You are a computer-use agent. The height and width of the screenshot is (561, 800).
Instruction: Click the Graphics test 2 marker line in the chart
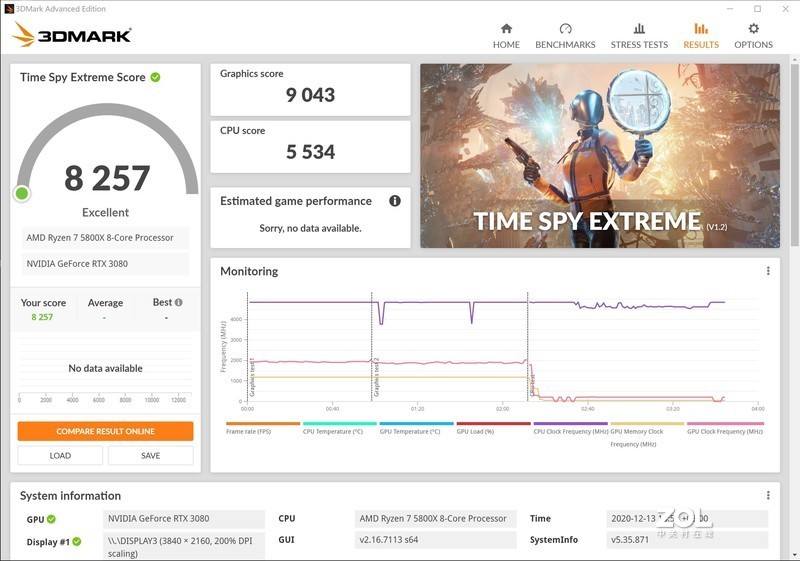pyautogui.click(x=371, y=347)
